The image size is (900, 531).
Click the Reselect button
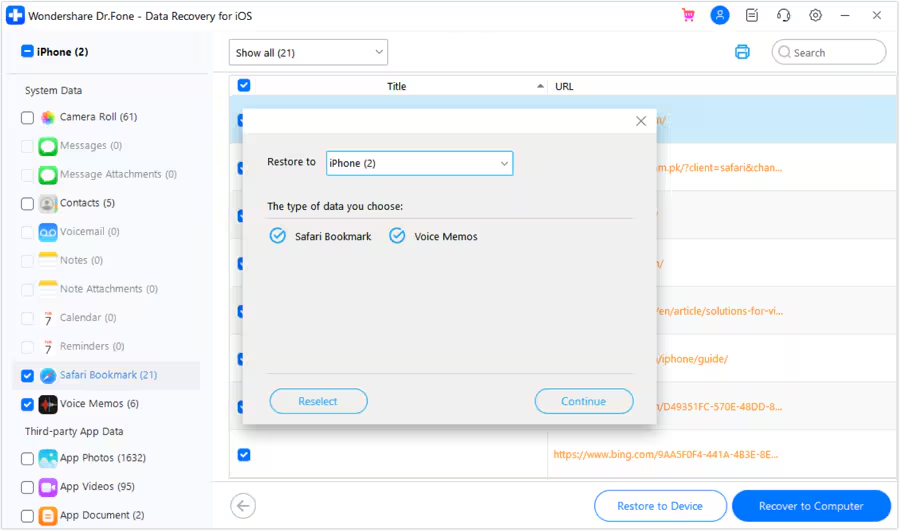tap(318, 401)
